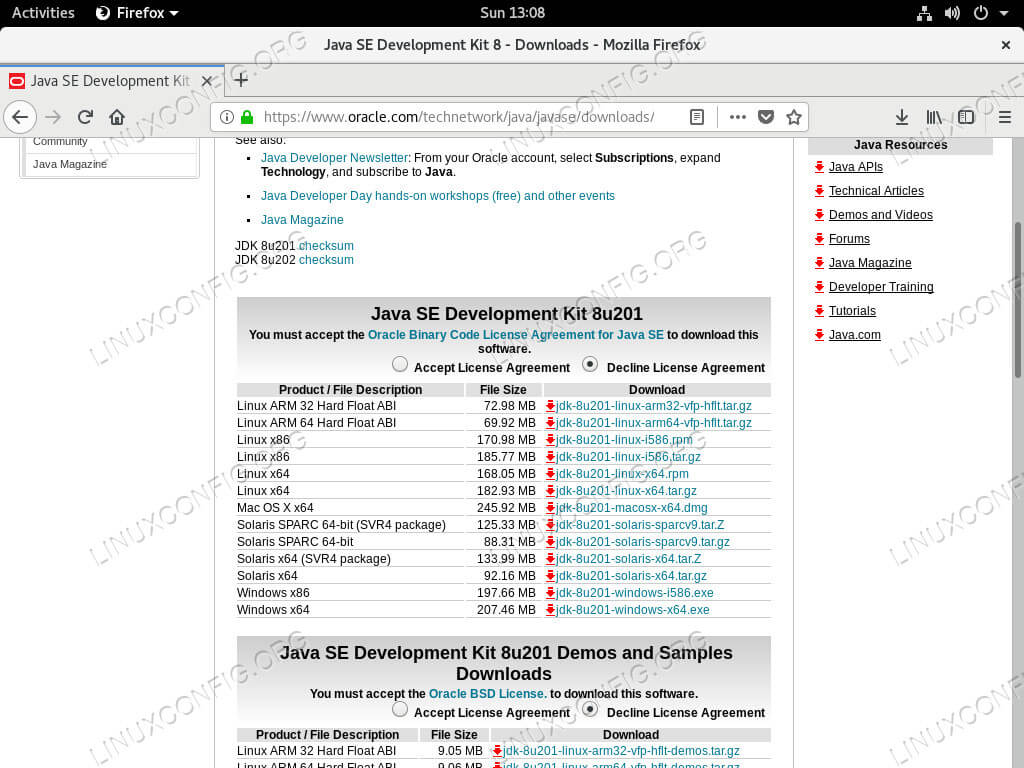Close the Java SE Development Kit tab
Image resolution: width=1024 pixels, height=768 pixels.
coord(206,81)
